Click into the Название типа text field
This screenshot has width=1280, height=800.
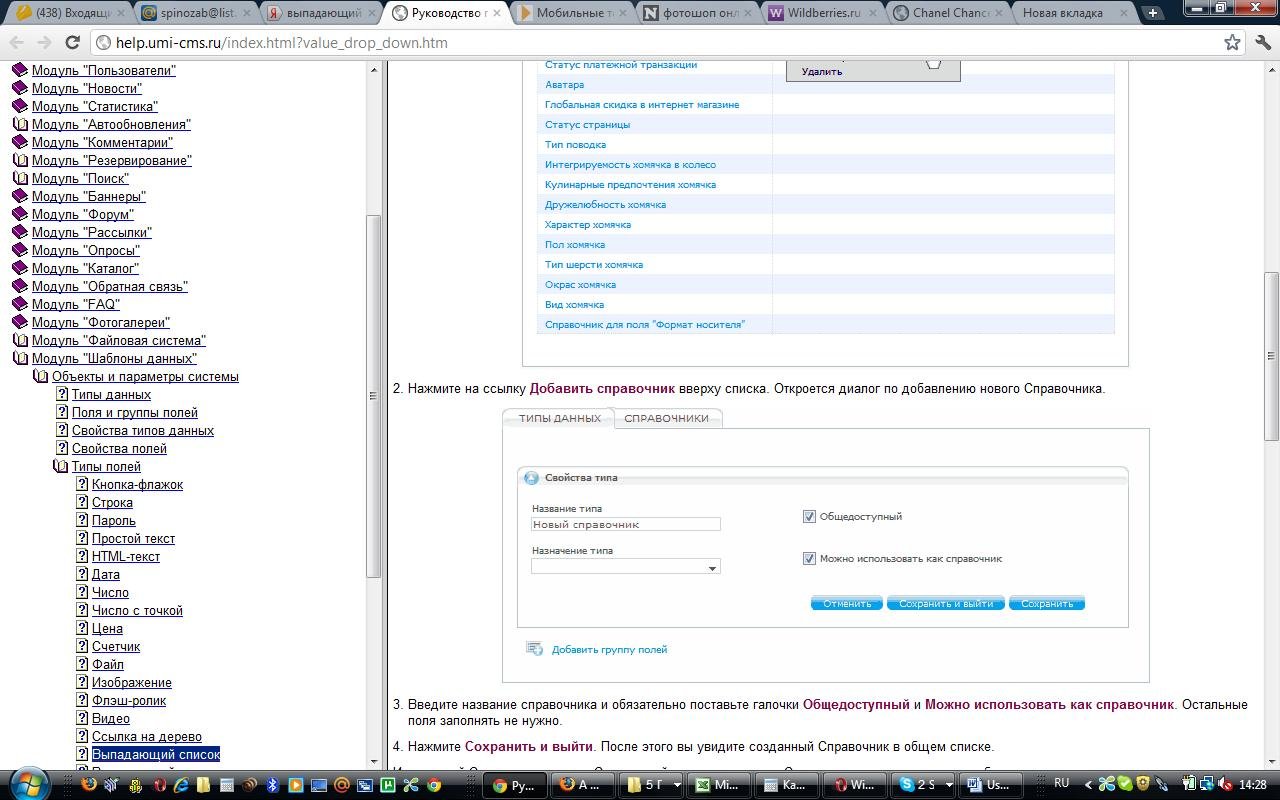[625, 524]
